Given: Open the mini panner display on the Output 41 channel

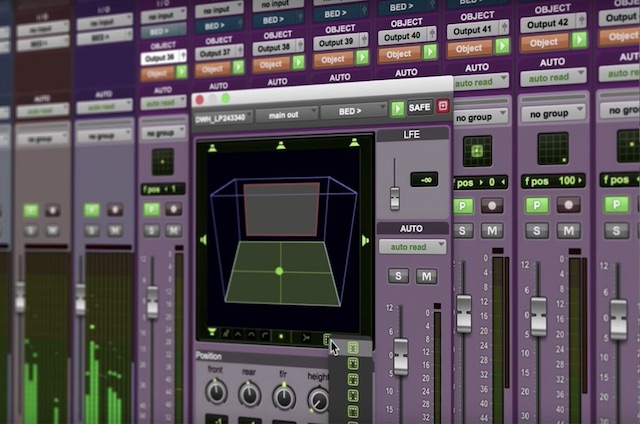Looking at the screenshot, I should coord(477,151).
